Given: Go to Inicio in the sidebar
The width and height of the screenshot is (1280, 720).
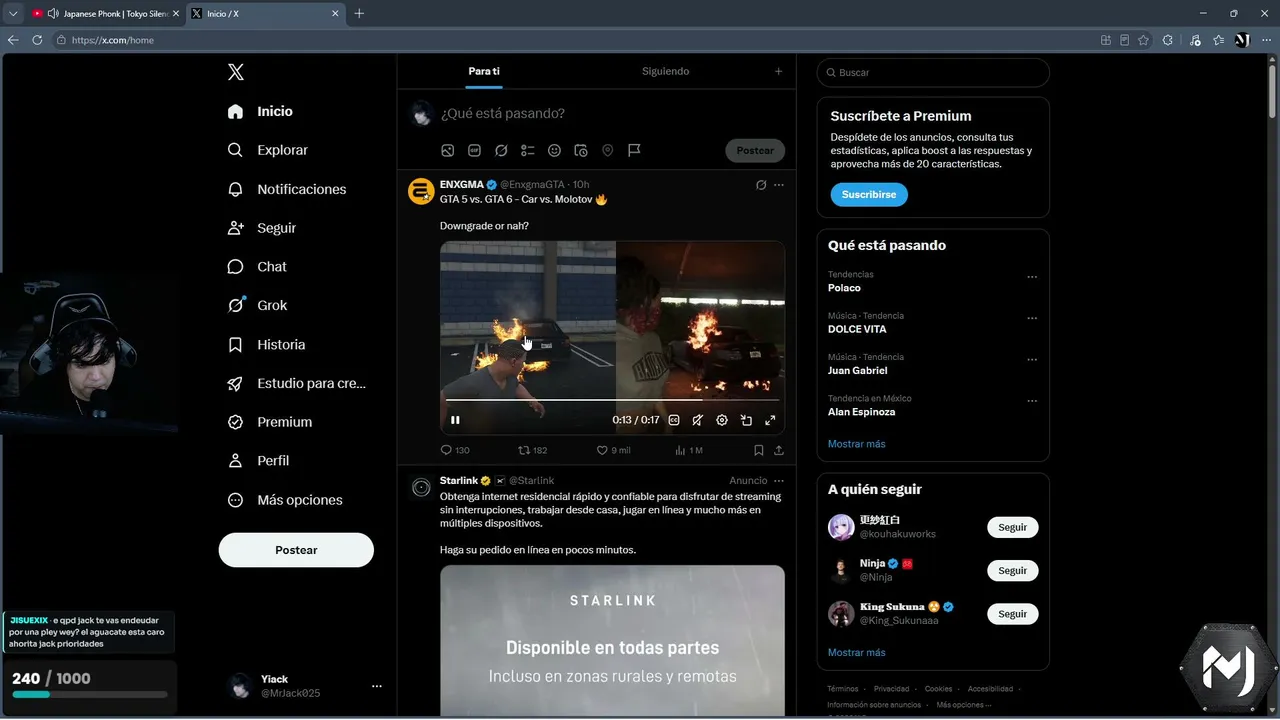Looking at the screenshot, I should pos(261,111).
